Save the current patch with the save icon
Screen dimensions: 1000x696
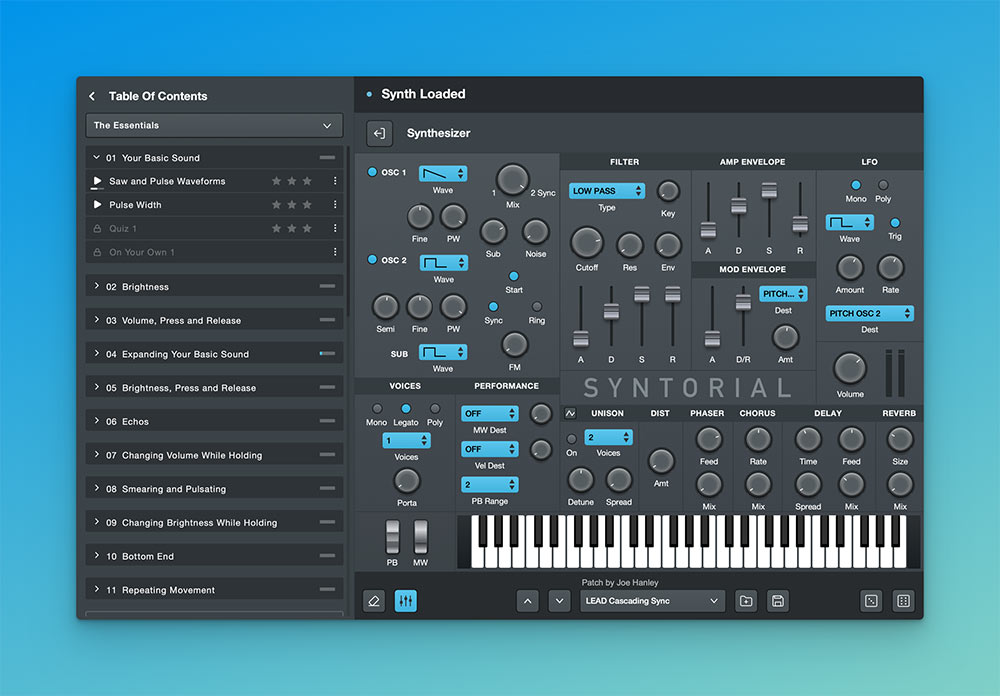[778, 600]
